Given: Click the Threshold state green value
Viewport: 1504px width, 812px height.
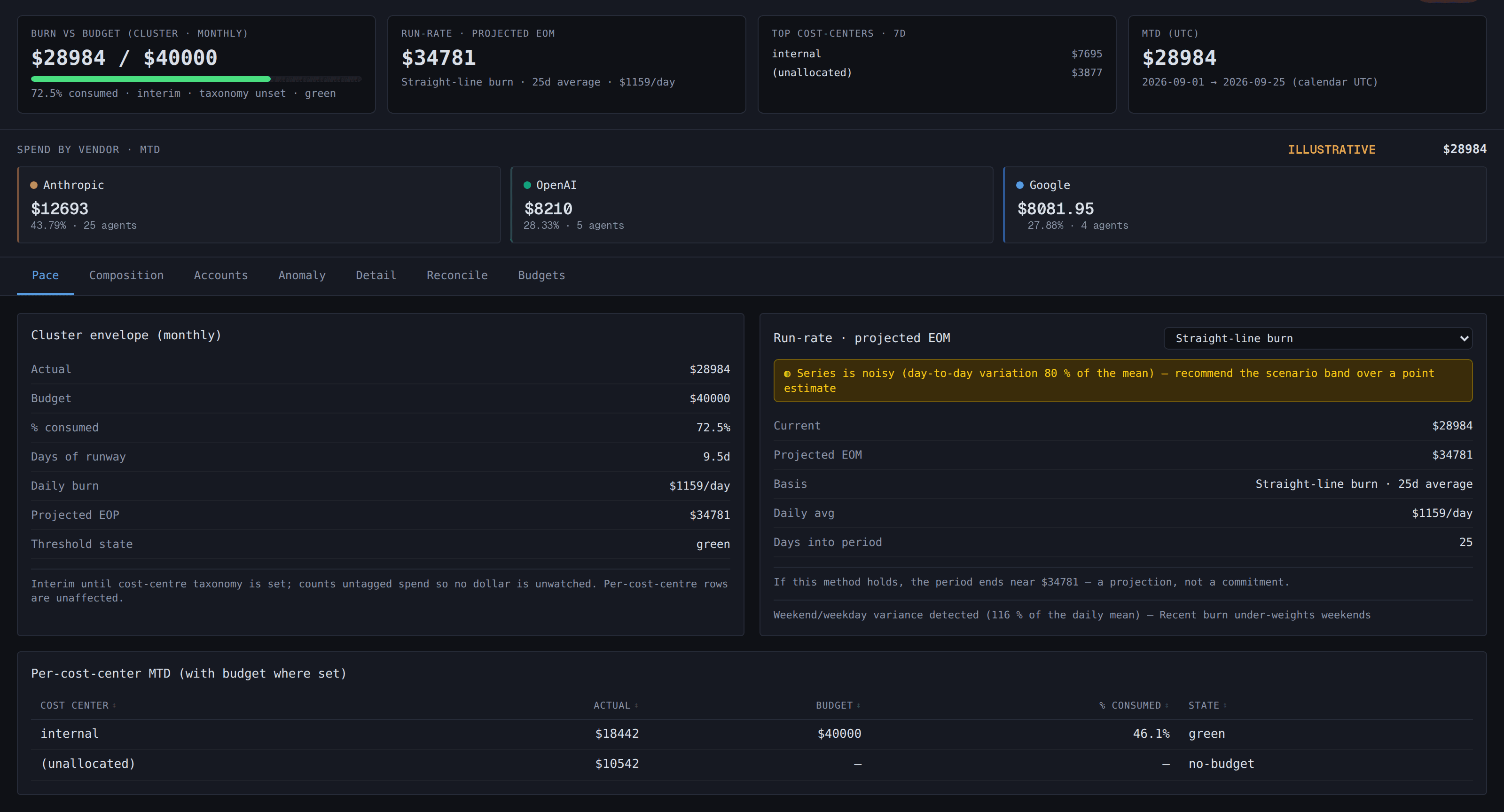Looking at the screenshot, I should pyautogui.click(x=713, y=544).
